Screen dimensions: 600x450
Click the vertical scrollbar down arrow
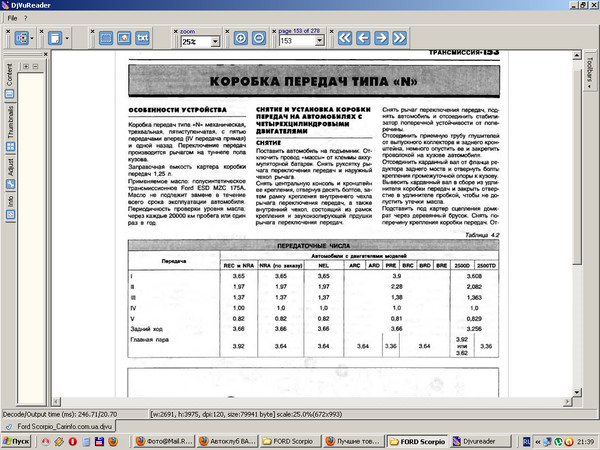click(577, 392)
